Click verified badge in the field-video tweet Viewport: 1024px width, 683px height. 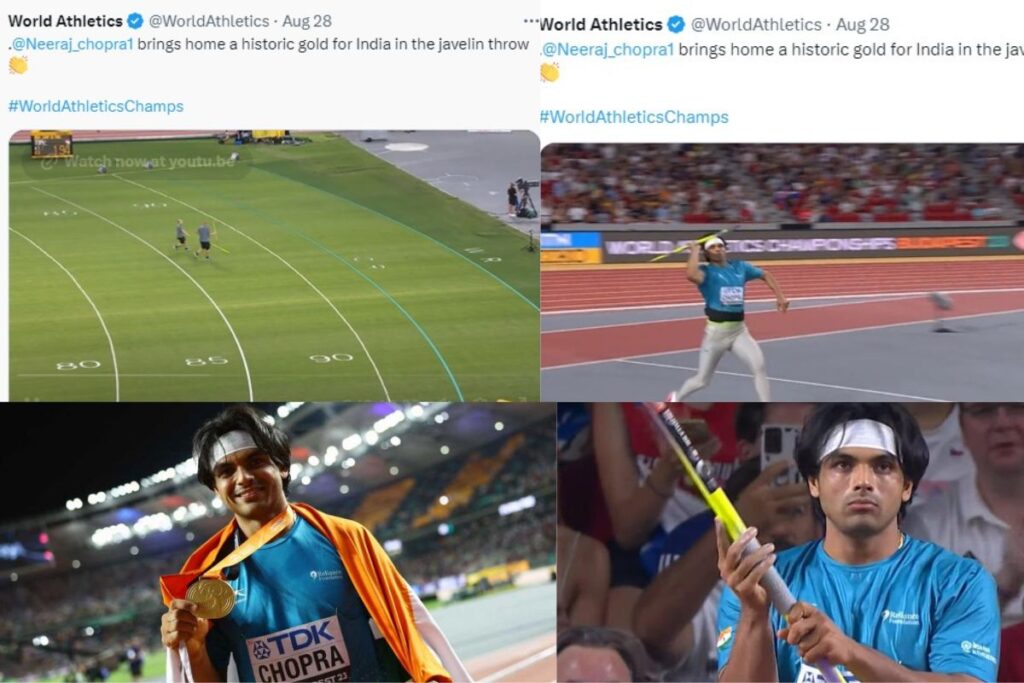135,21
